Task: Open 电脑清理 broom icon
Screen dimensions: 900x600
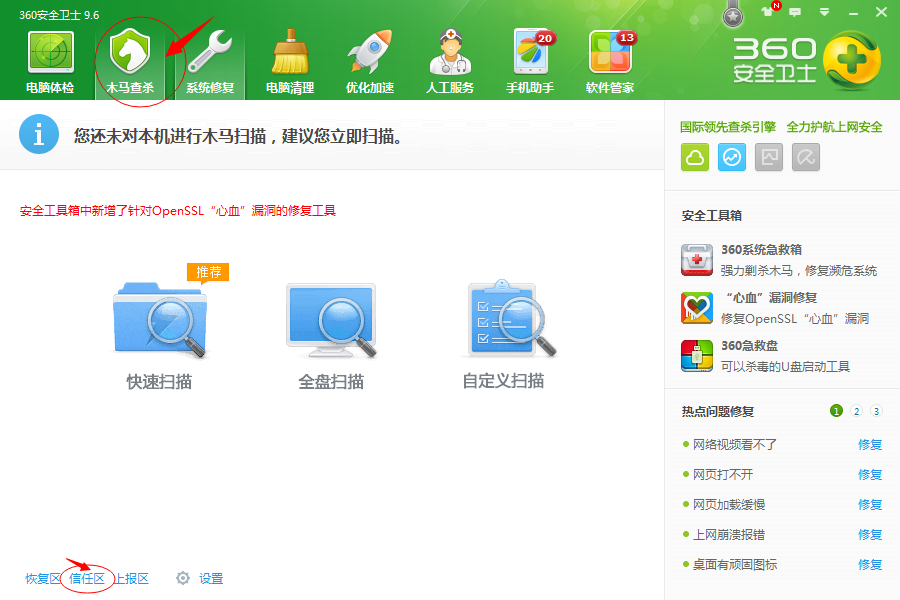Action: [x=290, y=55]
